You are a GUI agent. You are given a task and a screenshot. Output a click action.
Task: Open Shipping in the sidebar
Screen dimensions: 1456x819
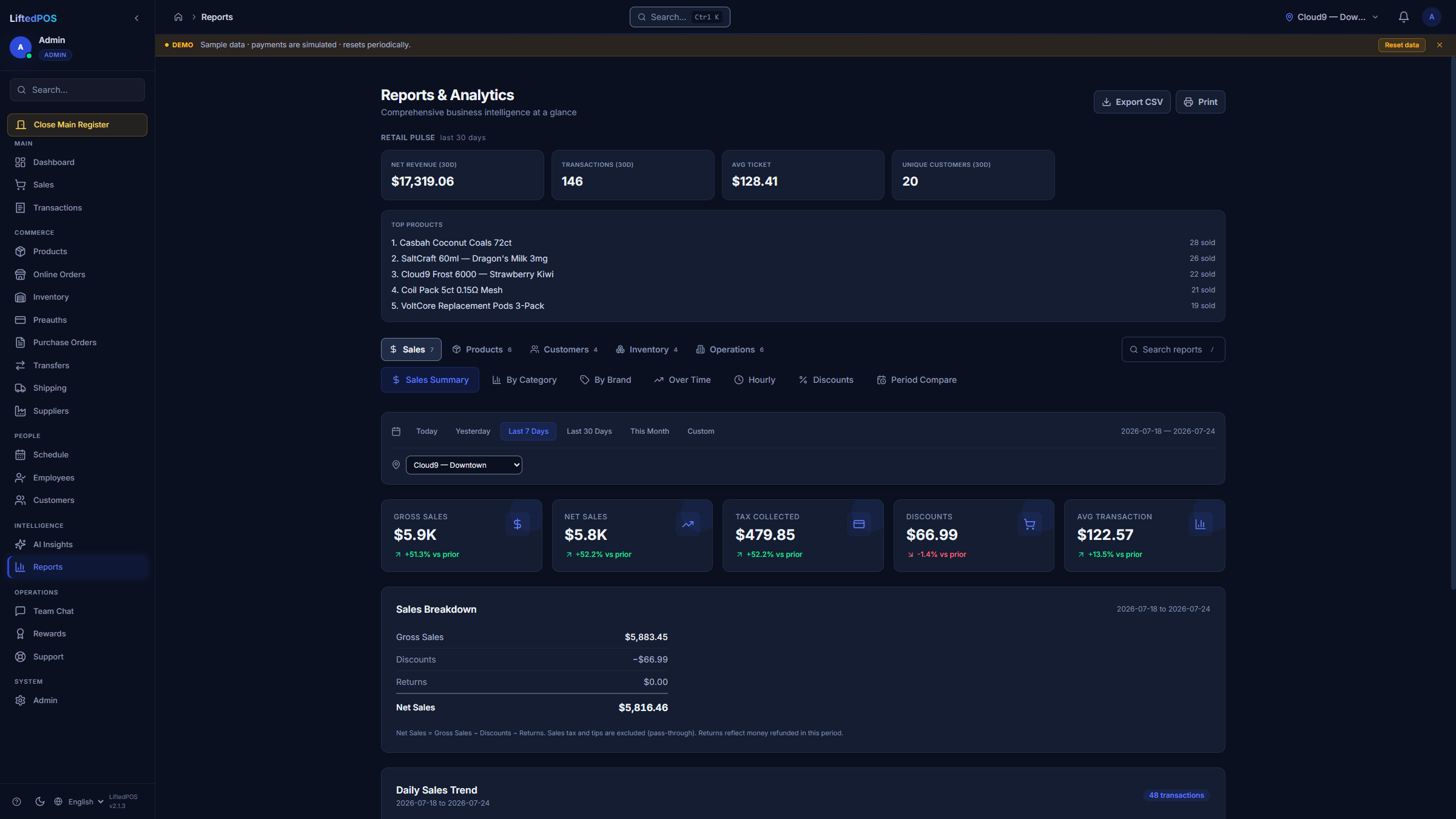tap(77, 388)
